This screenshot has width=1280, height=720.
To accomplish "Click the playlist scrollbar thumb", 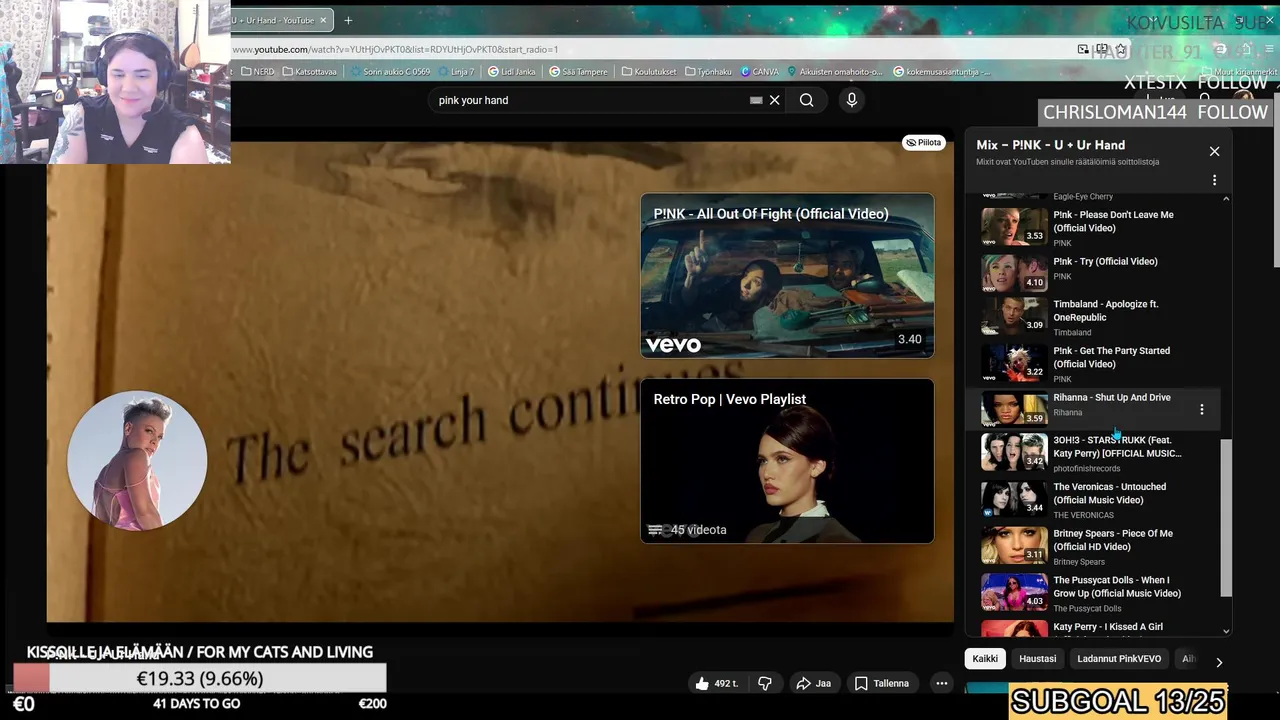I will click(1226, 518).
